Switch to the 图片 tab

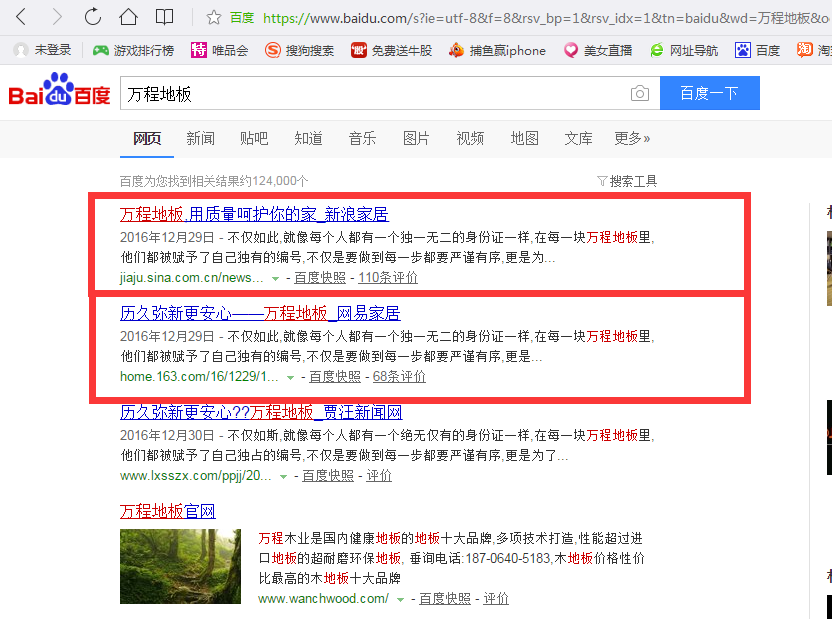pyautogui.click(x=416, y=138)
